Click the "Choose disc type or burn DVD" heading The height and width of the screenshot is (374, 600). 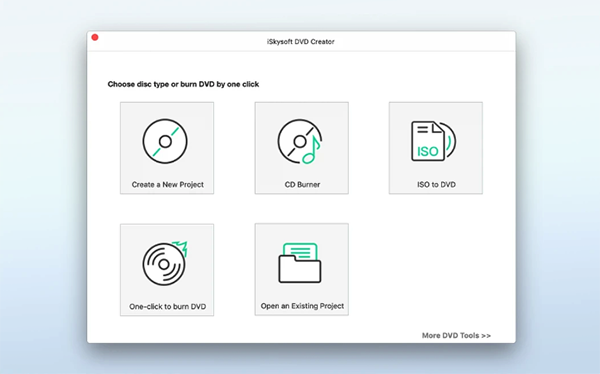click(x=183, y=84)
